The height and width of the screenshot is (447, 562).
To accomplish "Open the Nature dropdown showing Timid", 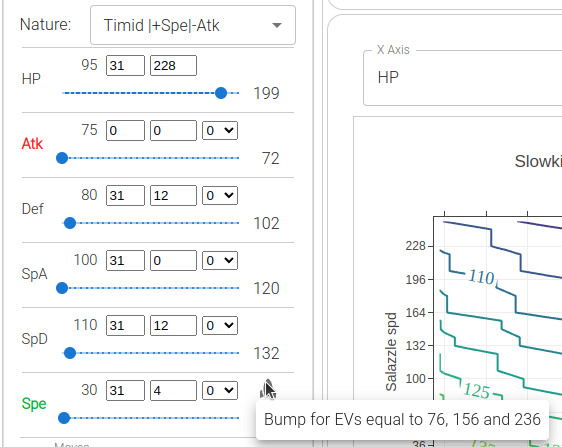I will click(193, 25).
